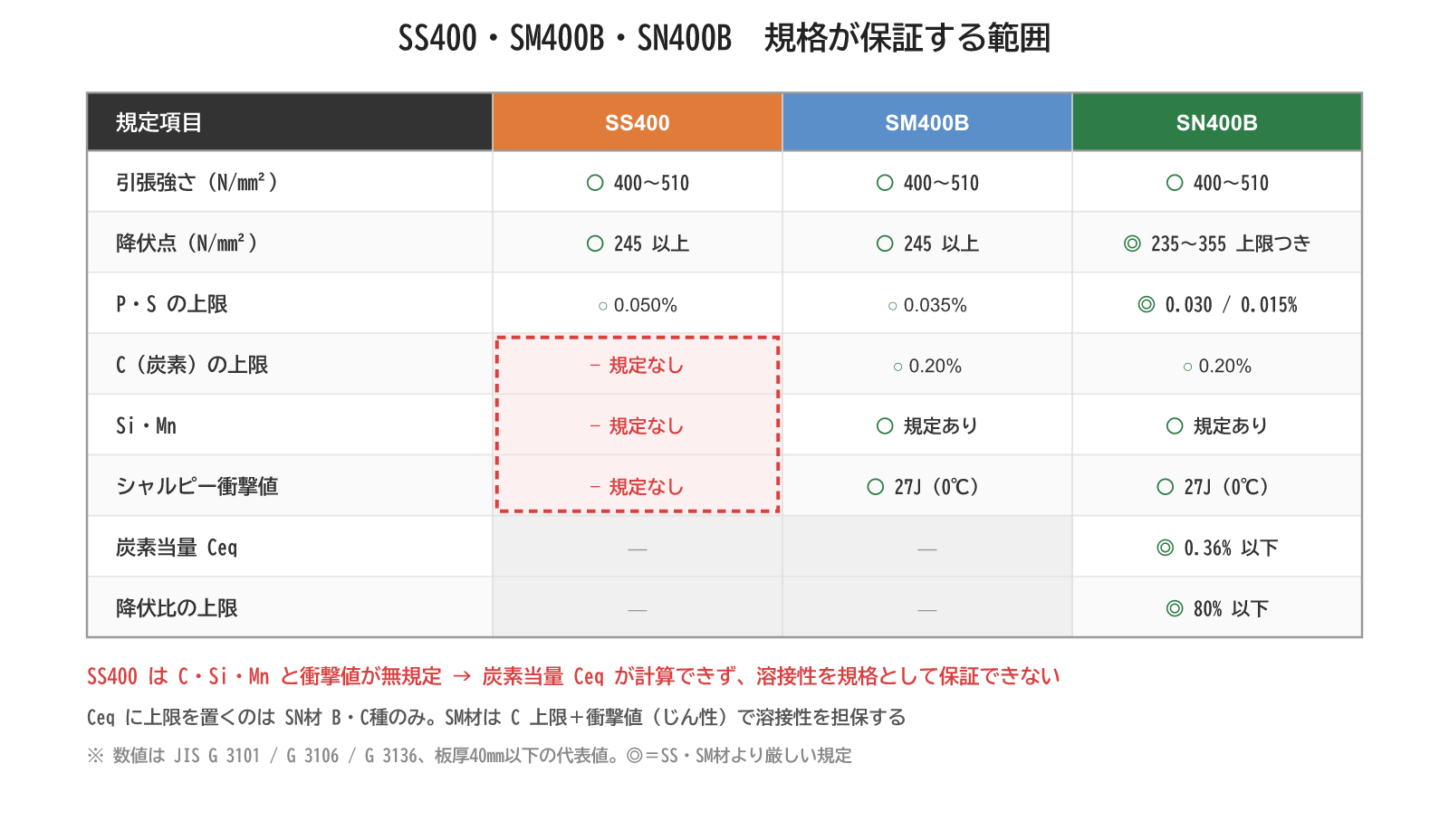Click the title SS400・SM400B・SN400B 規格が保証する範囲
This screenshot has width=1449, height=840.
click(724, 38)
